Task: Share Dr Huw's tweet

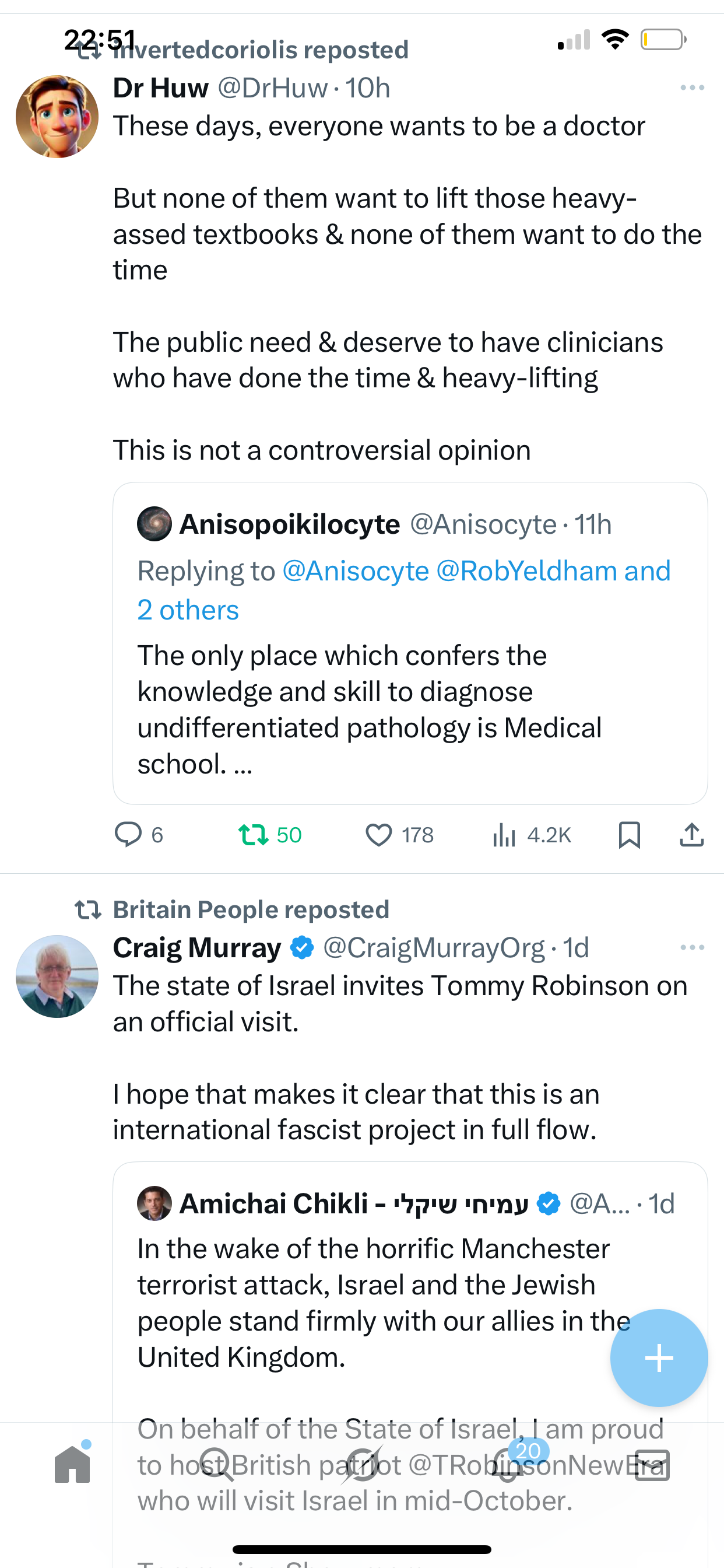Action: pos(692,835)
